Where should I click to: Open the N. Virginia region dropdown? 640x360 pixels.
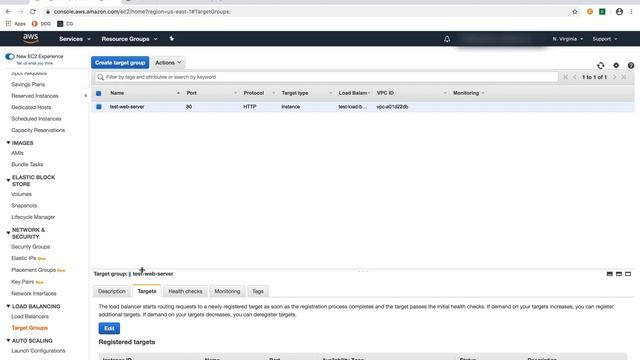click(x=567, y=39)
